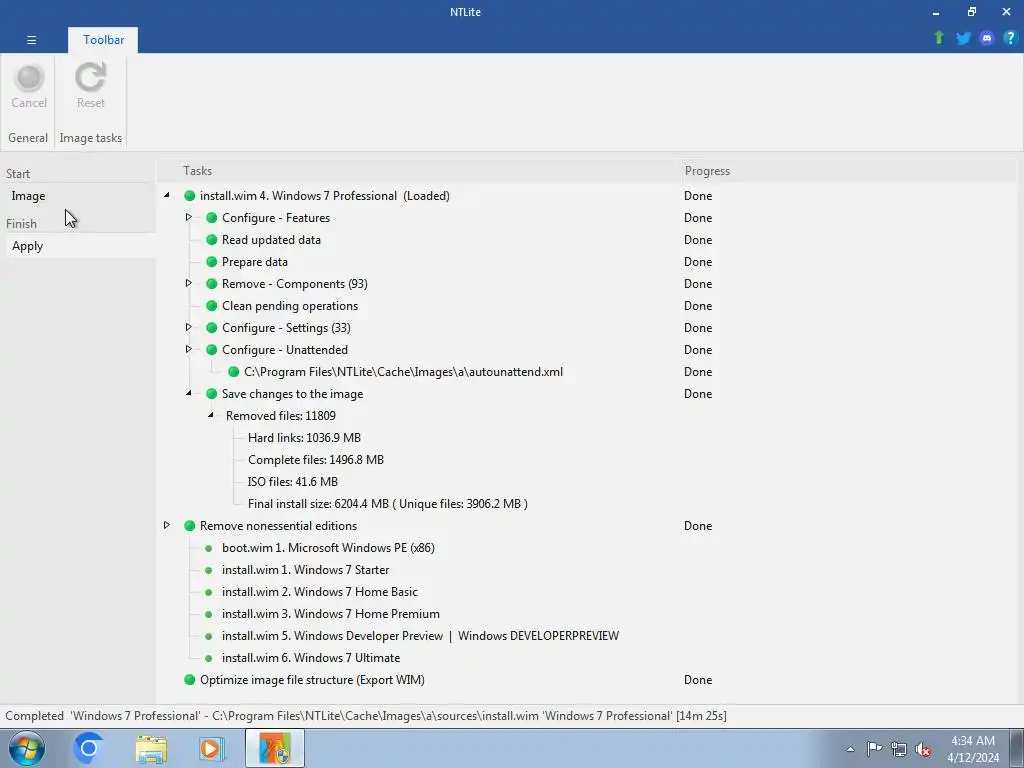Click the Progress column header
This screenshot has height=768, width=1024.
[x=707, y=171]
